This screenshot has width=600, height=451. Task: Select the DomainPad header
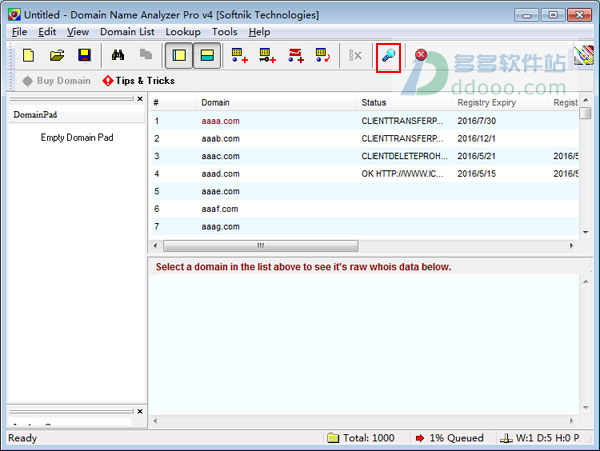(x=76, y=114)
